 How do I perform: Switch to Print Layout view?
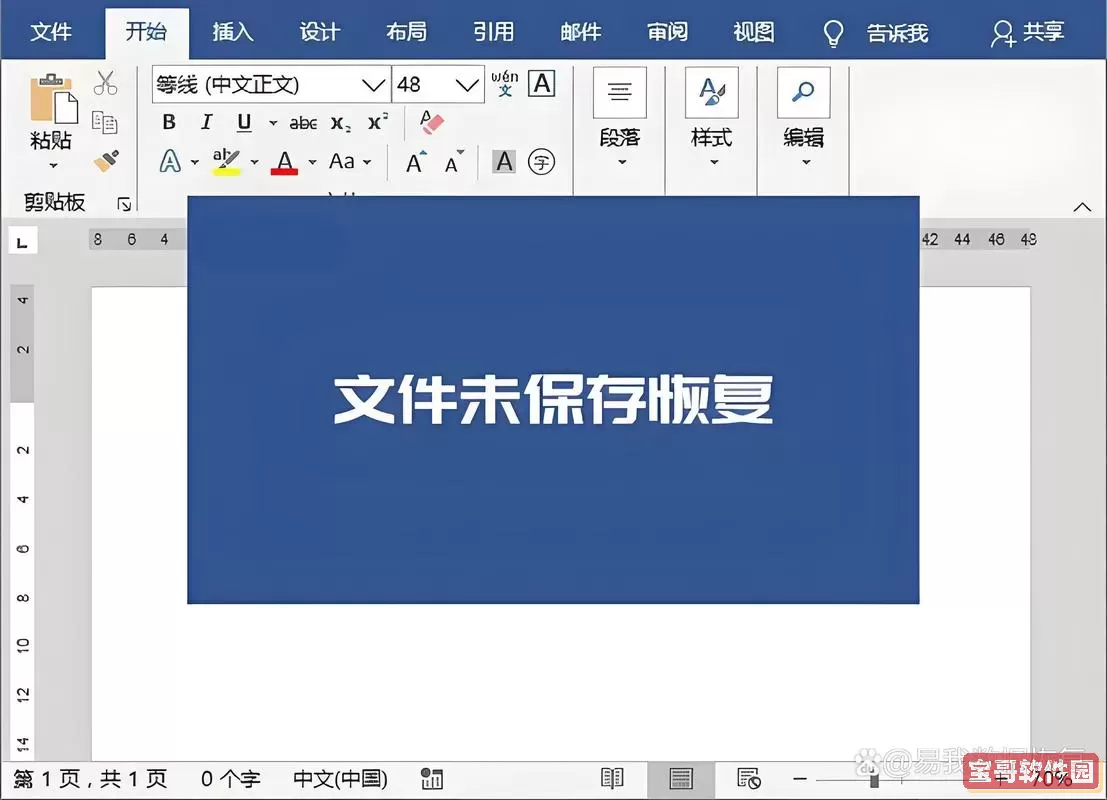coord(681,779)
